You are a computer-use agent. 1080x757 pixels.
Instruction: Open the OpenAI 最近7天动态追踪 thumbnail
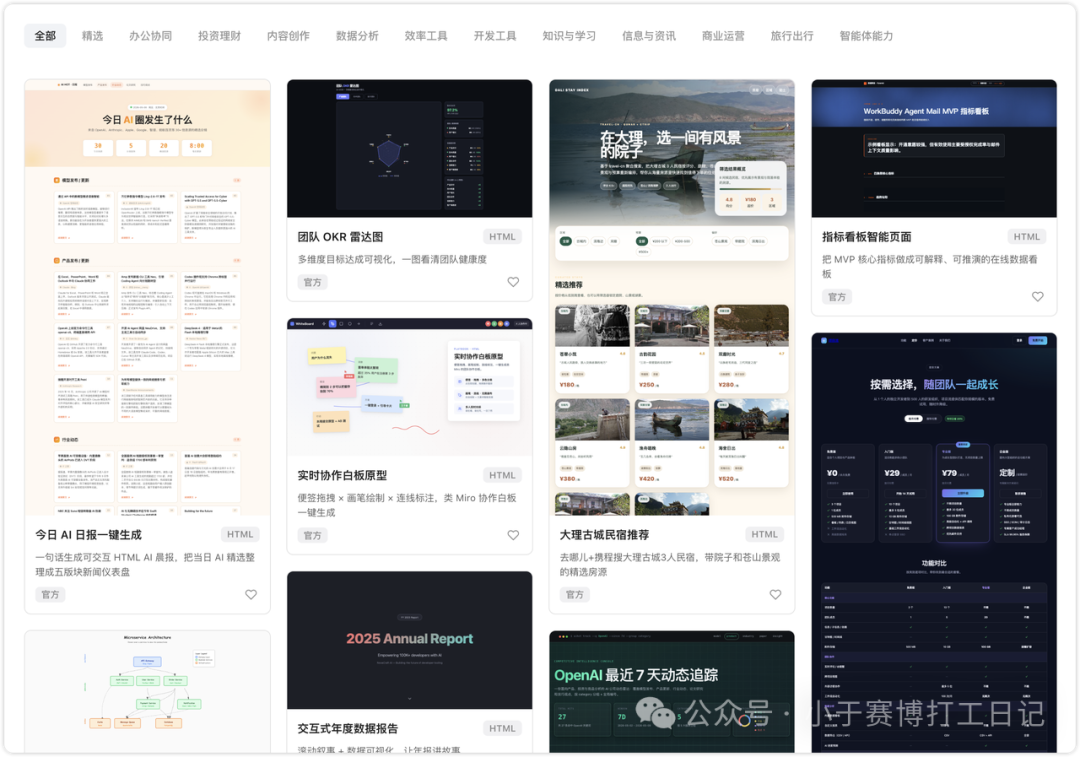(x=672, y=692)
